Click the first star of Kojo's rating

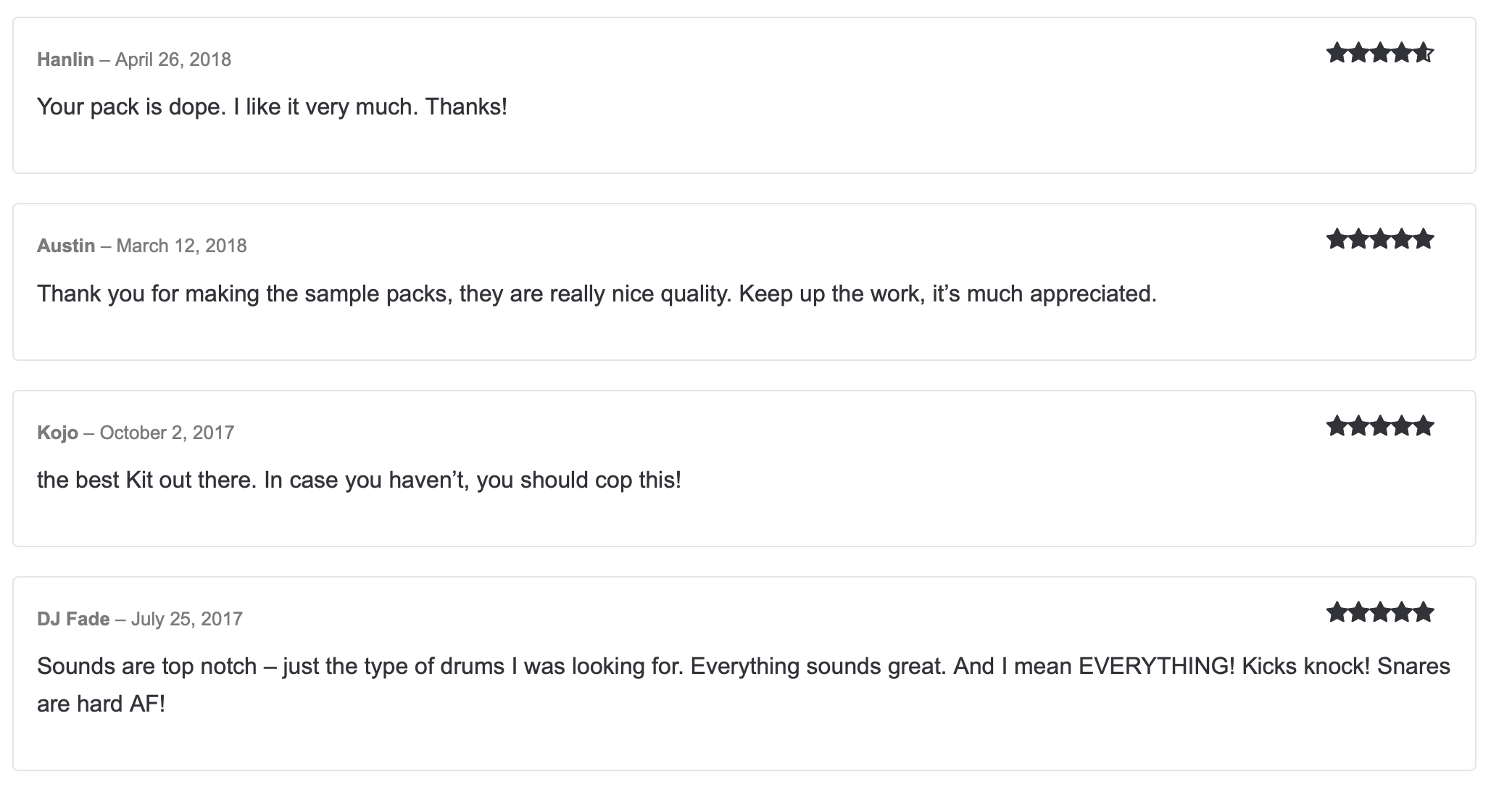[1337, 426]
